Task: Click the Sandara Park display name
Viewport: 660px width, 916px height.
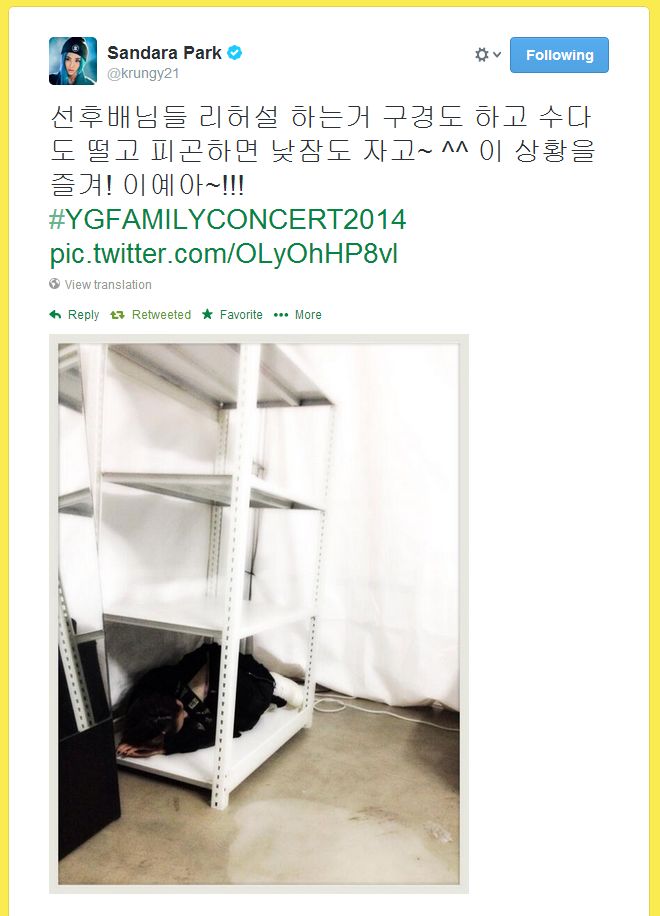Action: click(164, 53)
